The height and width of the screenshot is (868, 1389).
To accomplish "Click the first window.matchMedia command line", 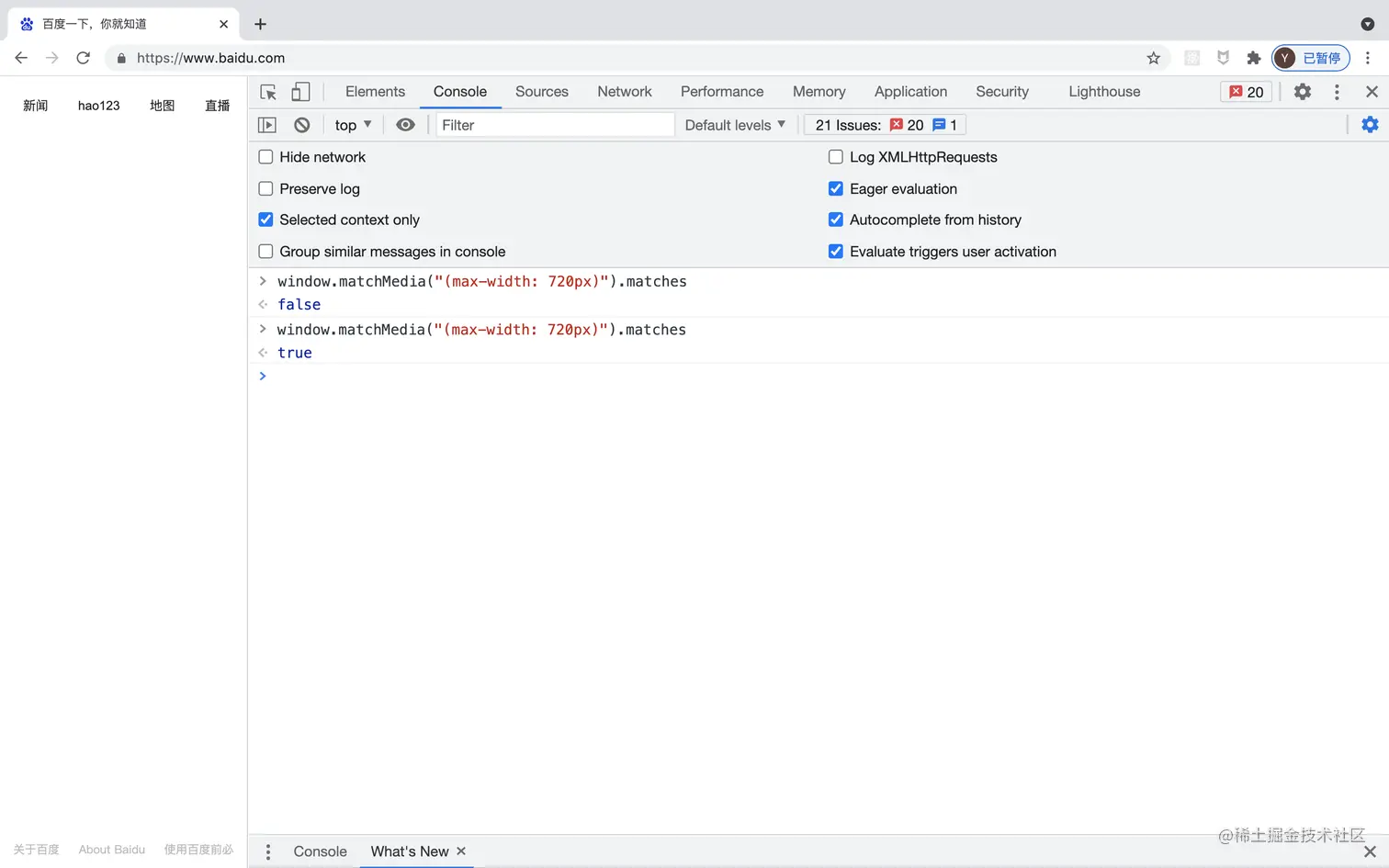I will (x=482, y=281).
